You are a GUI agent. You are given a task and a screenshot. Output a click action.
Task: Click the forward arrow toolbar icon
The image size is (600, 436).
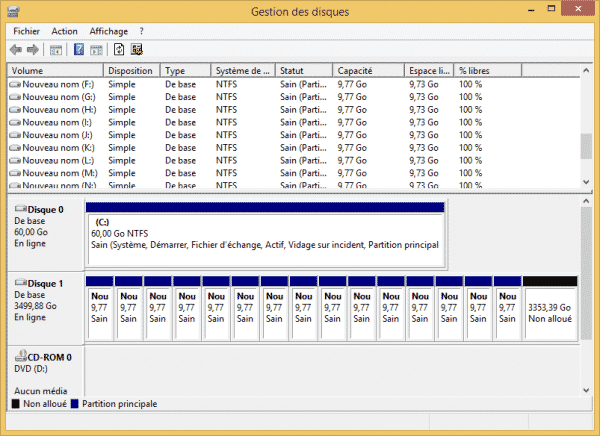click(33, 49)
